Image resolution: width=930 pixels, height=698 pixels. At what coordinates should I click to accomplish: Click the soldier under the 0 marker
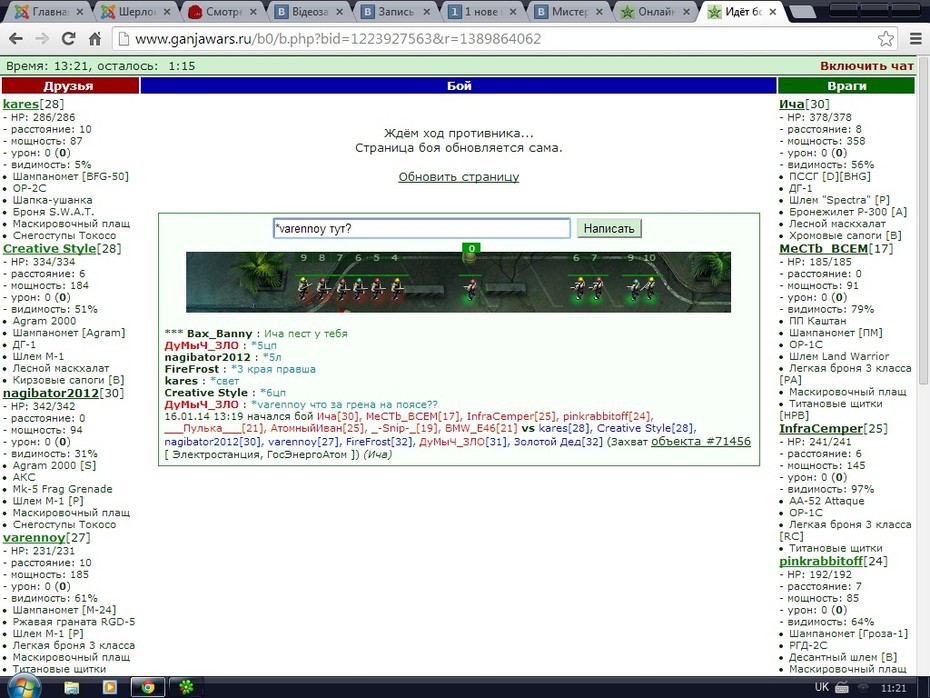[471, 288]
